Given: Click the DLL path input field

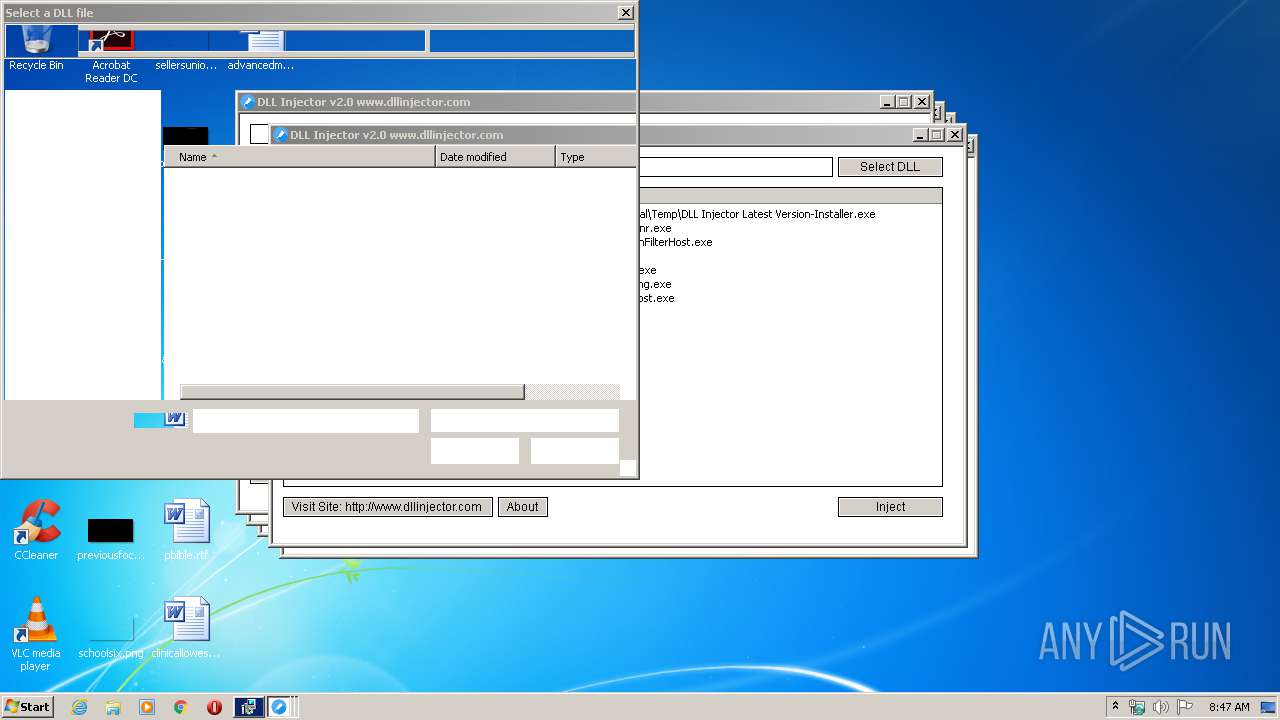Looking at the screenshot, I should tap(735, 167).
